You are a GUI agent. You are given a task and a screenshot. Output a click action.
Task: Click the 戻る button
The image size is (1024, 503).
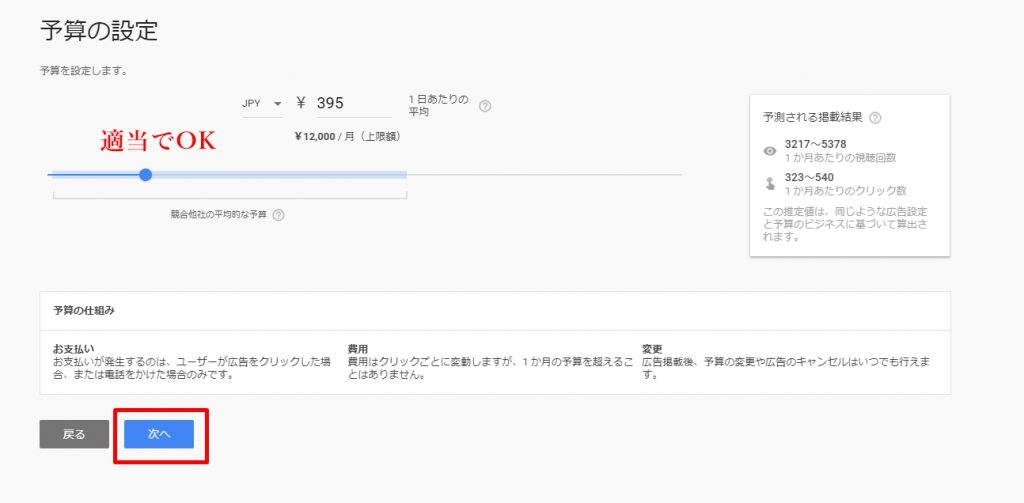pyautogui.click(x=74, y=434)
